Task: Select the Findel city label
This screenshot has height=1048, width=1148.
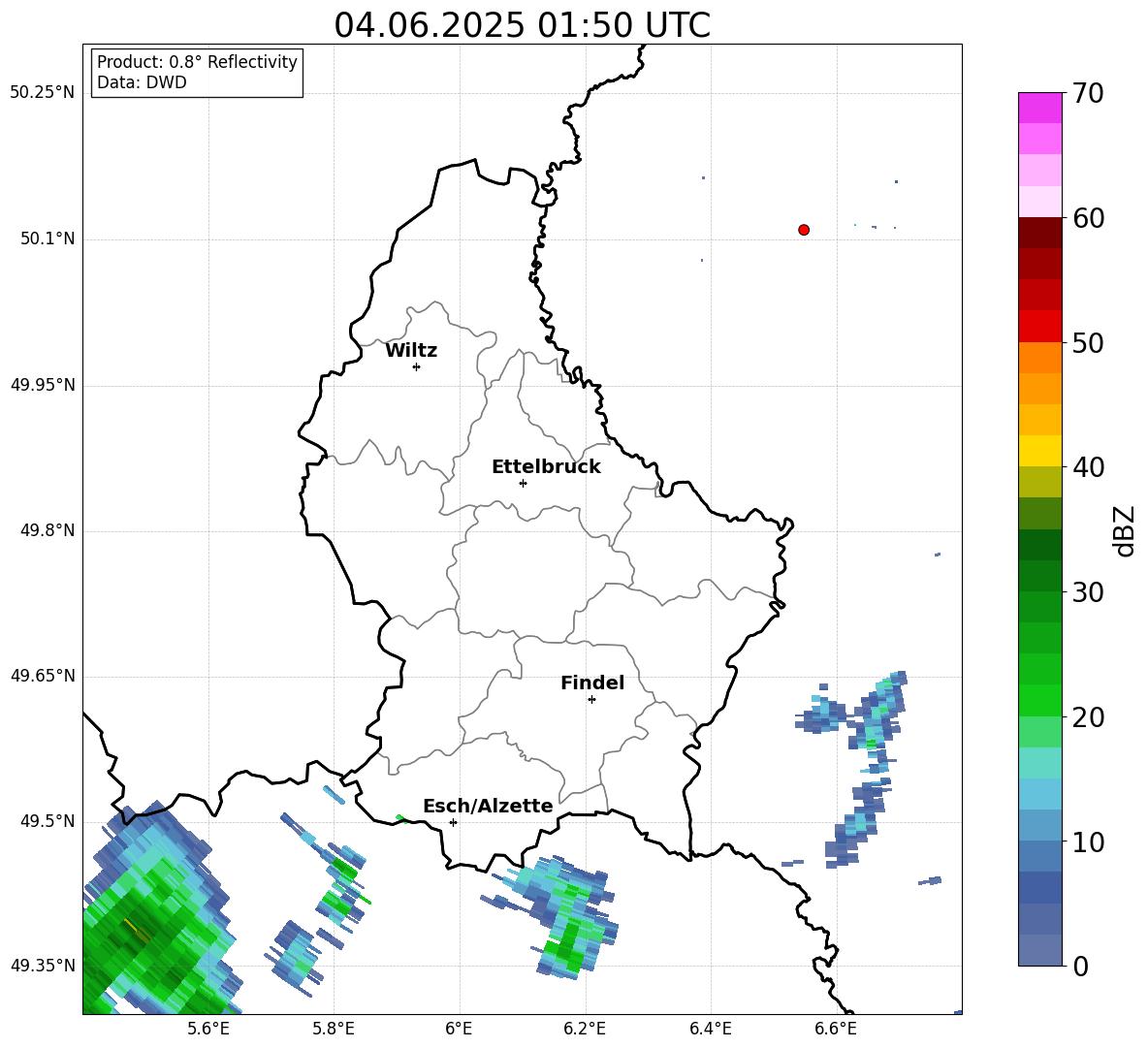Action: (592, 683)
